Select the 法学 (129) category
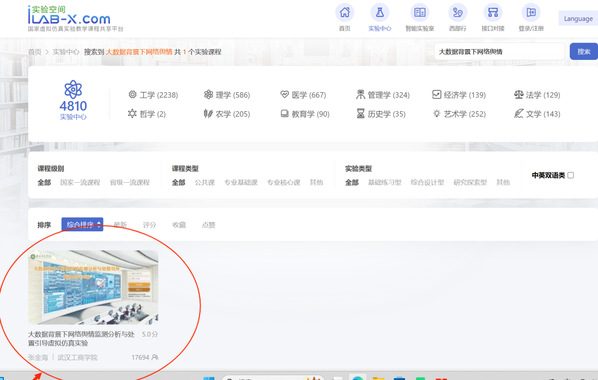Image resolution: width=598 pixels, height=380 pixels. coord(537,95)
